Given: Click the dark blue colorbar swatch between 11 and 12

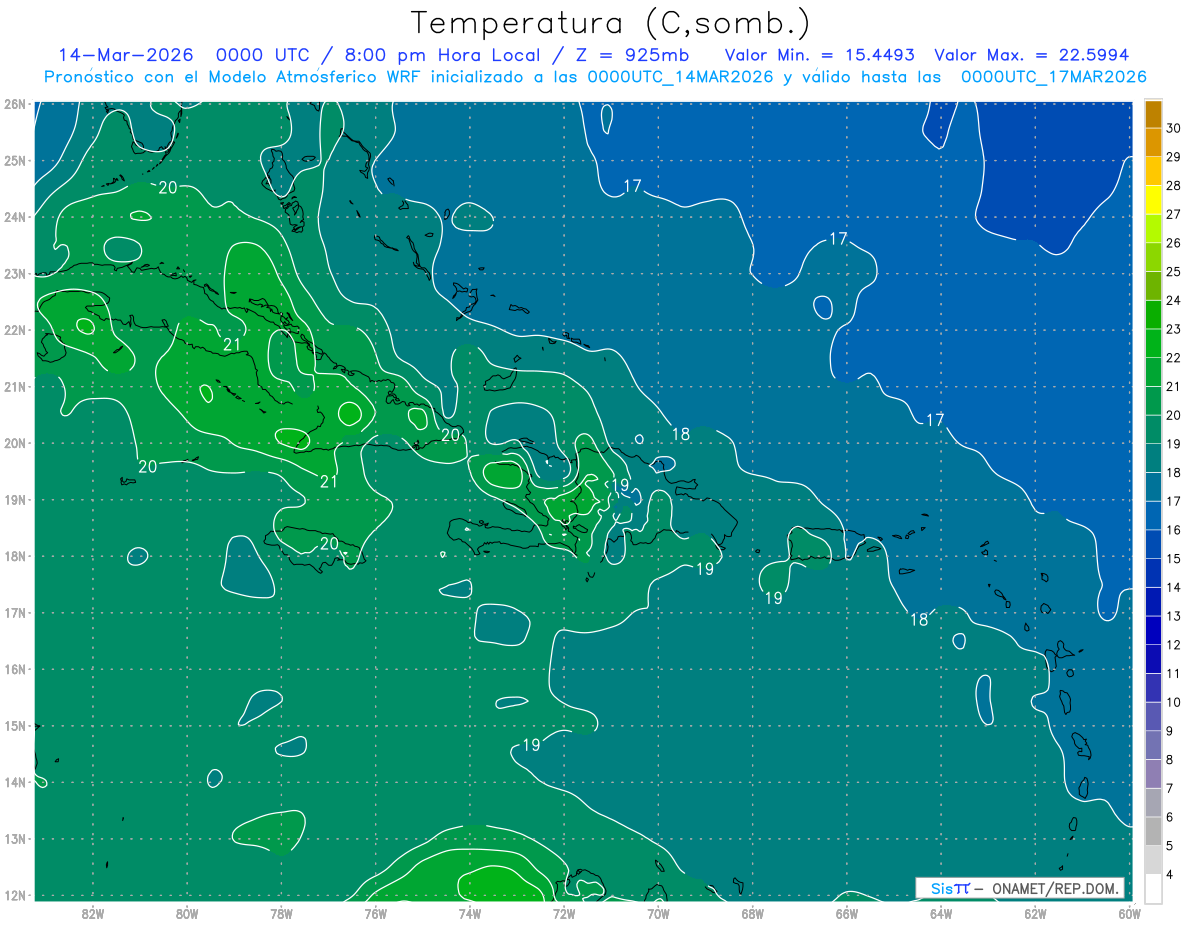Looking at the screenshot, I should [x=1153, y=659].
